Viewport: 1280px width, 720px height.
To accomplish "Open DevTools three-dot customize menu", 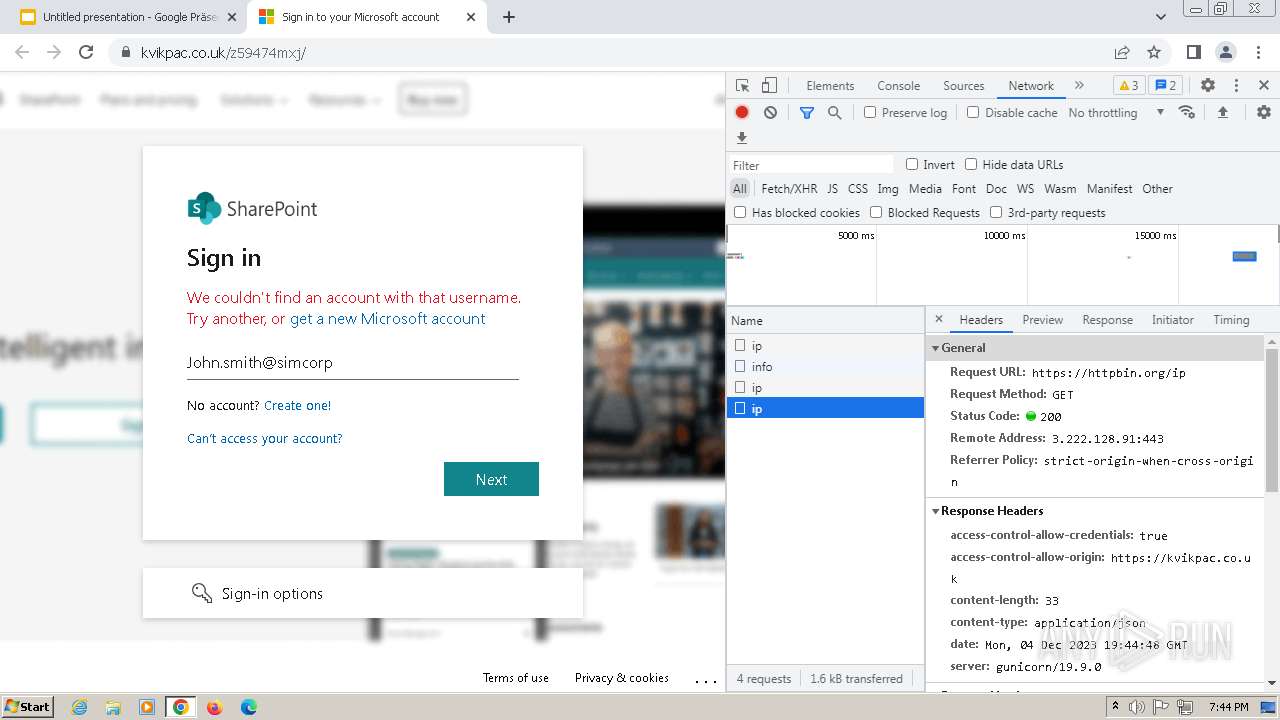I will coord(1236,86).
